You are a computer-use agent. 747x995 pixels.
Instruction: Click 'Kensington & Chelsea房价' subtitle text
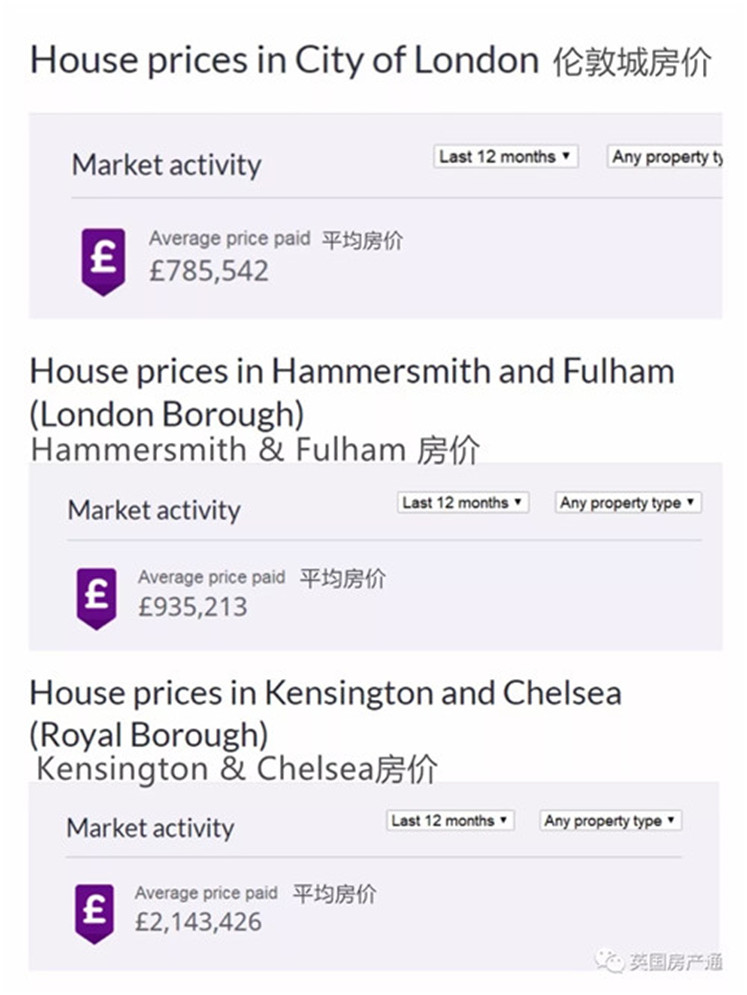[236, 769]
